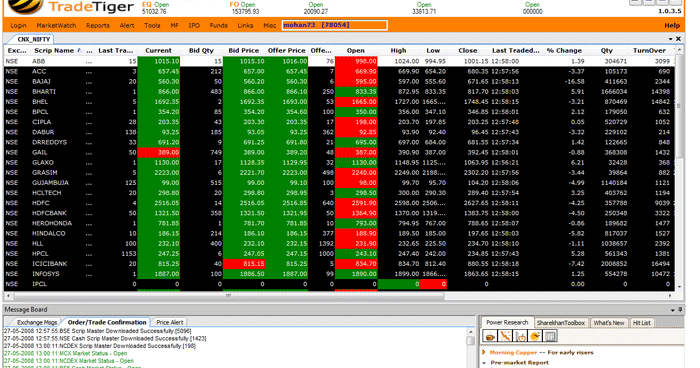Click ICICIBANK bid price 815.15 cell
This screenshot has height=368, width=700.
click(x=244, y=263)
